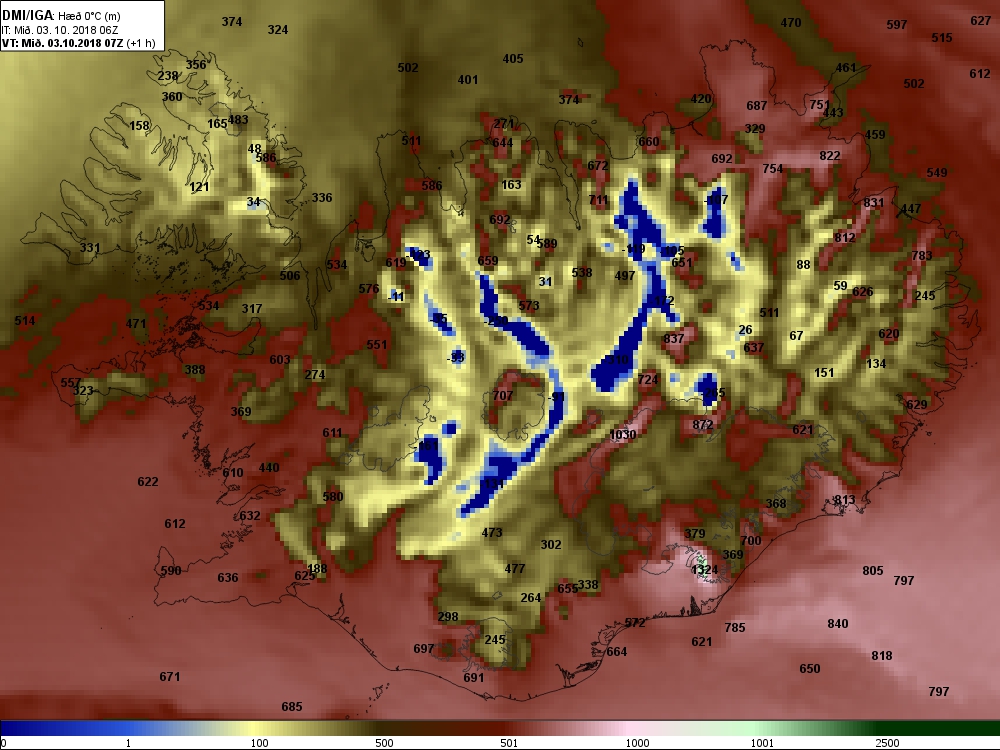Click the map value "687"
Viewport: 1000px width, 750px height.
756,106
